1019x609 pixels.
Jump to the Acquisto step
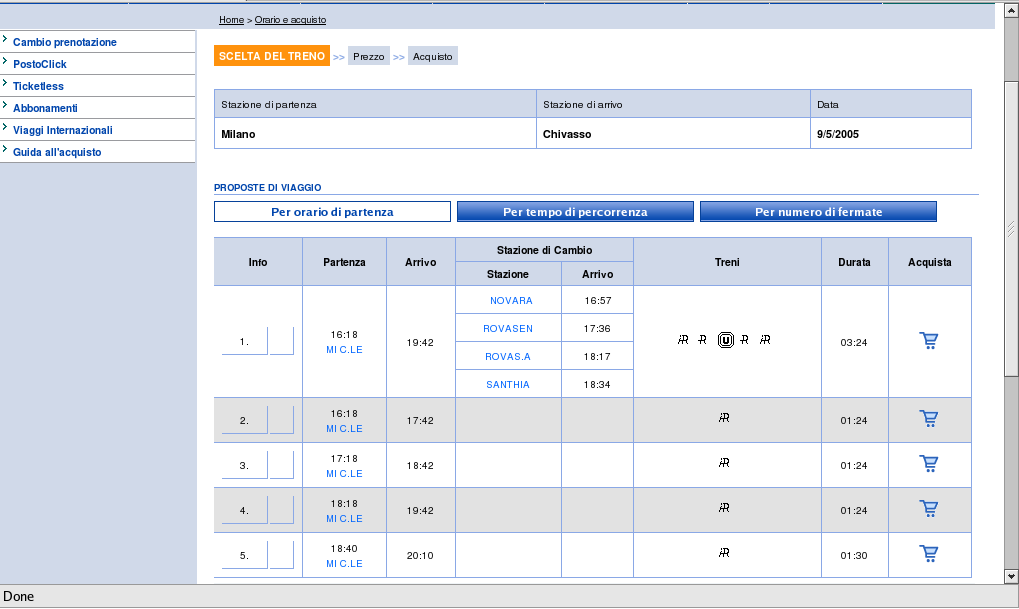(x=433, y=57)
